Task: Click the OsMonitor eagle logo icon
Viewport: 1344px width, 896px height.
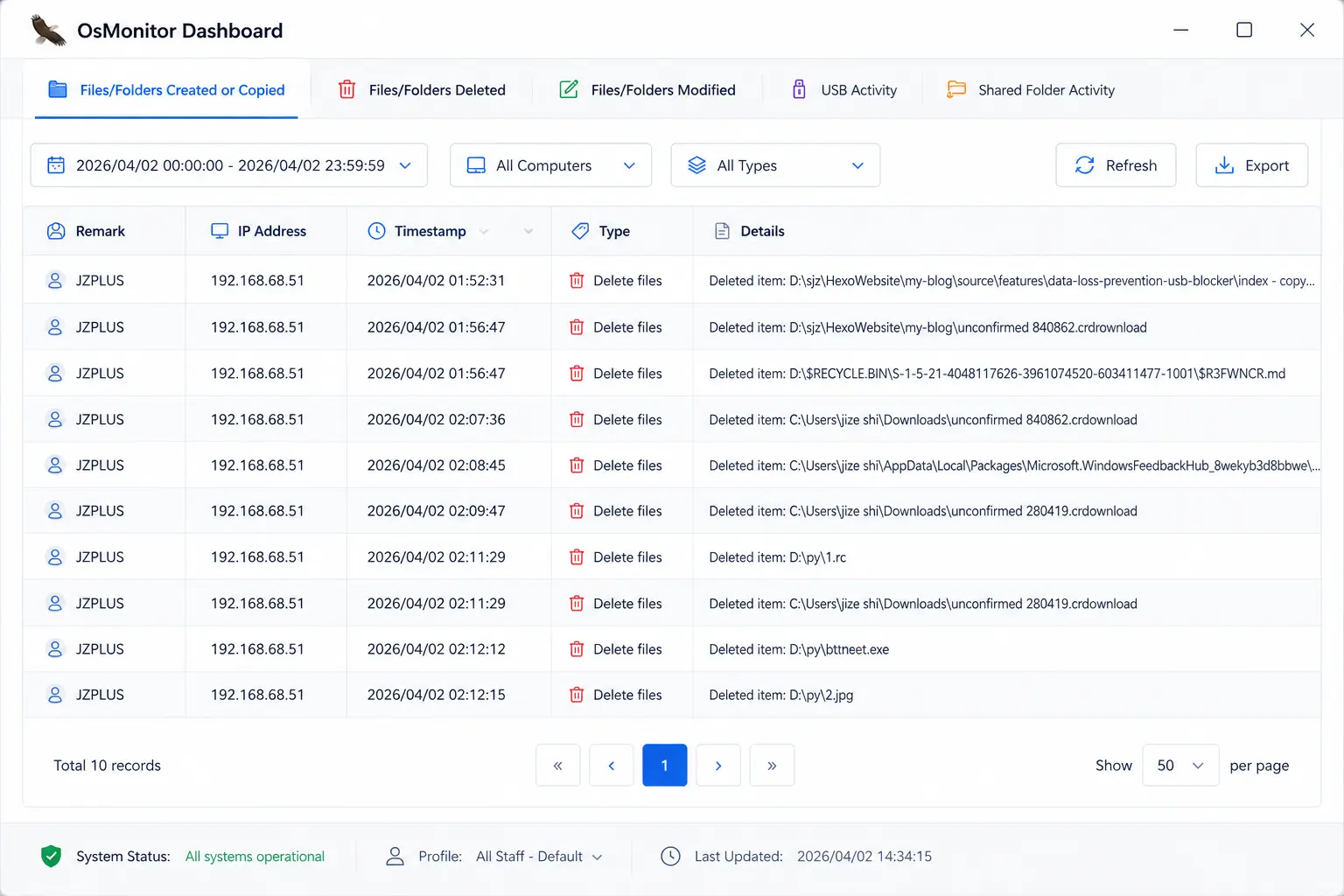Action: pyautogui.click(x=48, y=30)
